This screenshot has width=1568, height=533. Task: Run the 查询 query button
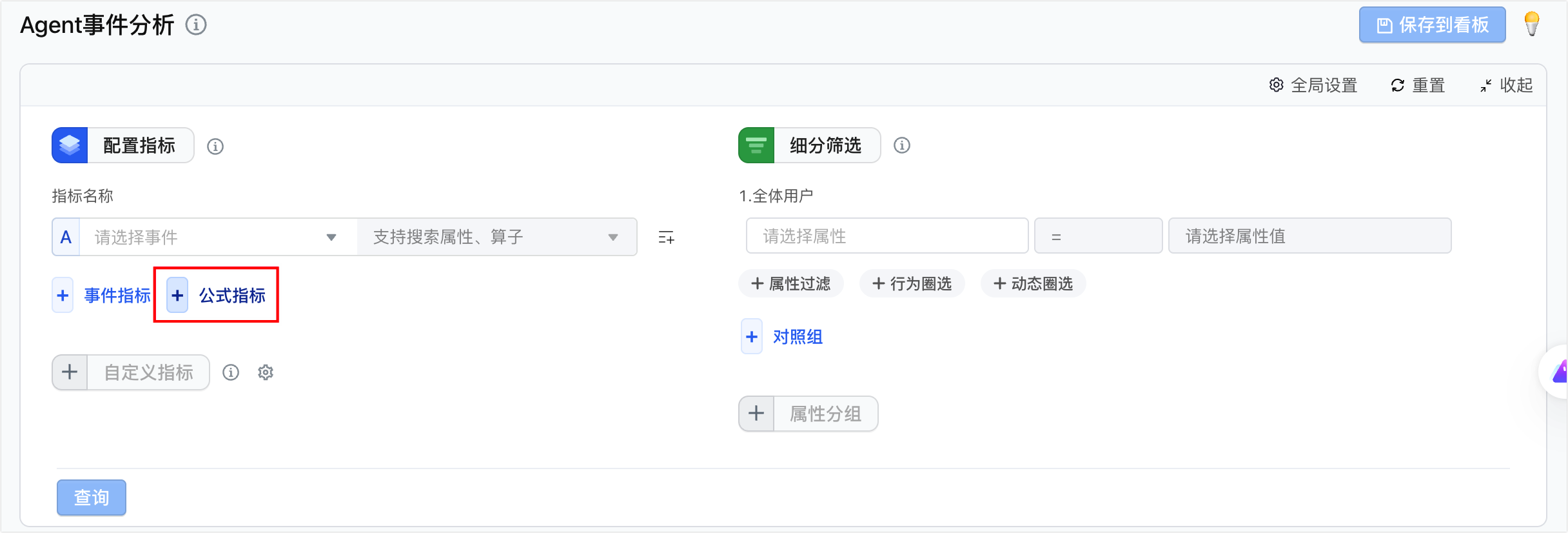tap(92, 498)
